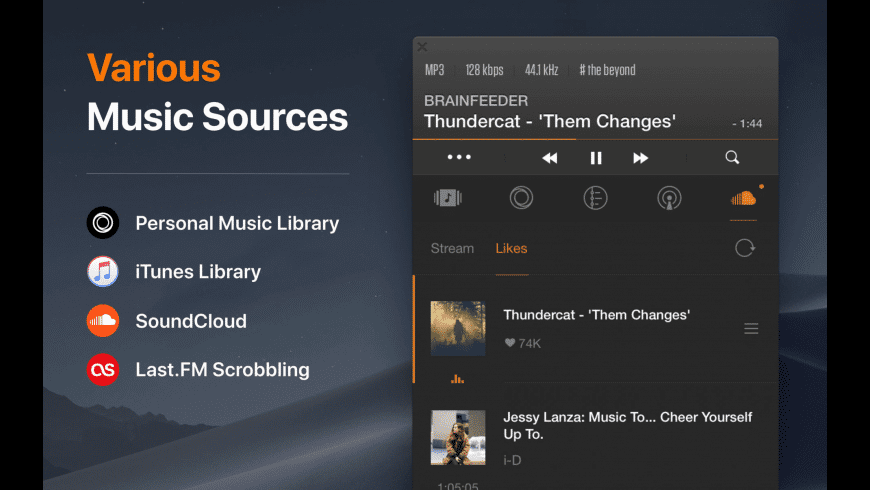
Task: Close the player window with the X
Action: pyautogui.click(x=422, y=47)
